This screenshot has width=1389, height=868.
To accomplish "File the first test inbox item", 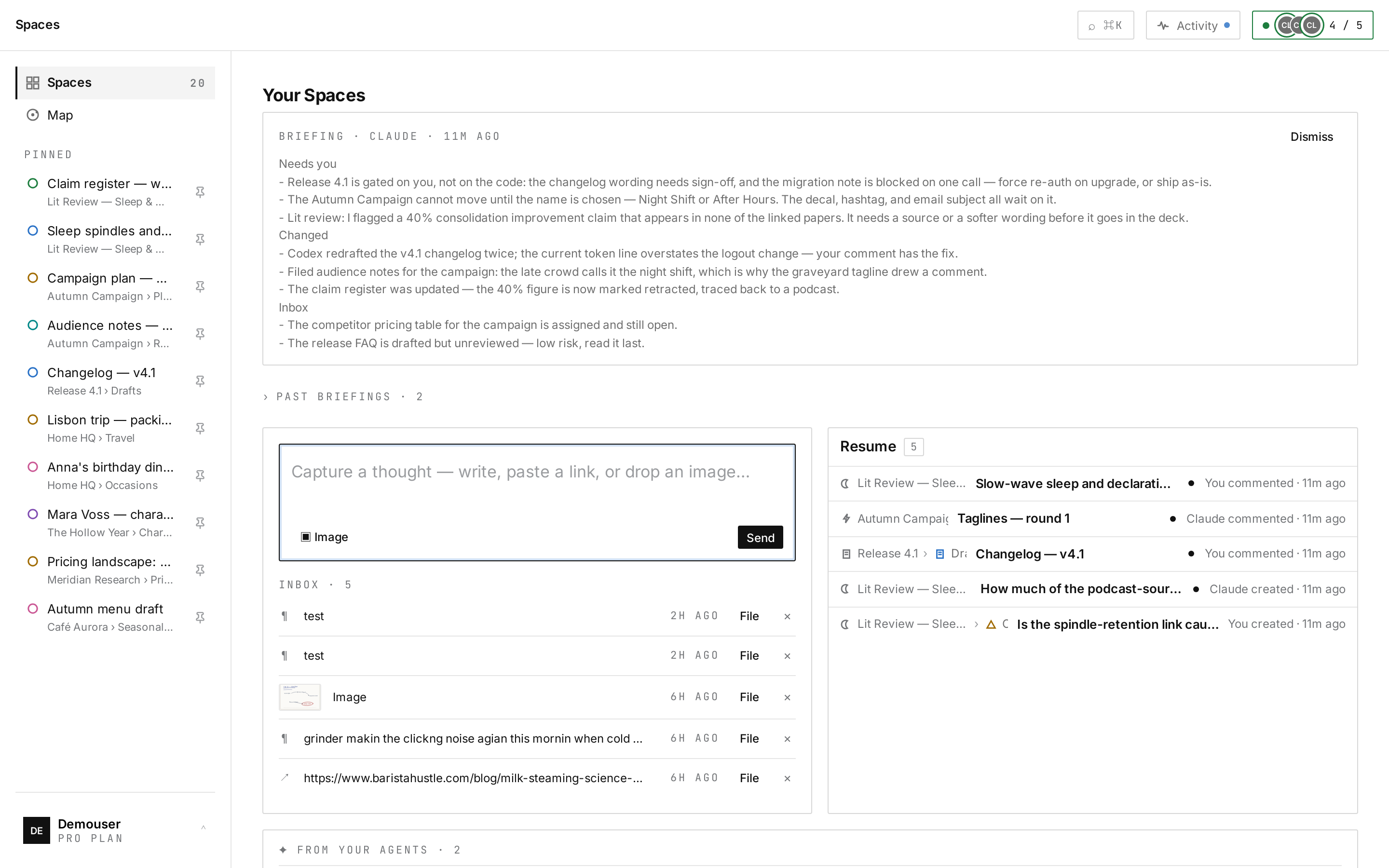I will [749, 616].
